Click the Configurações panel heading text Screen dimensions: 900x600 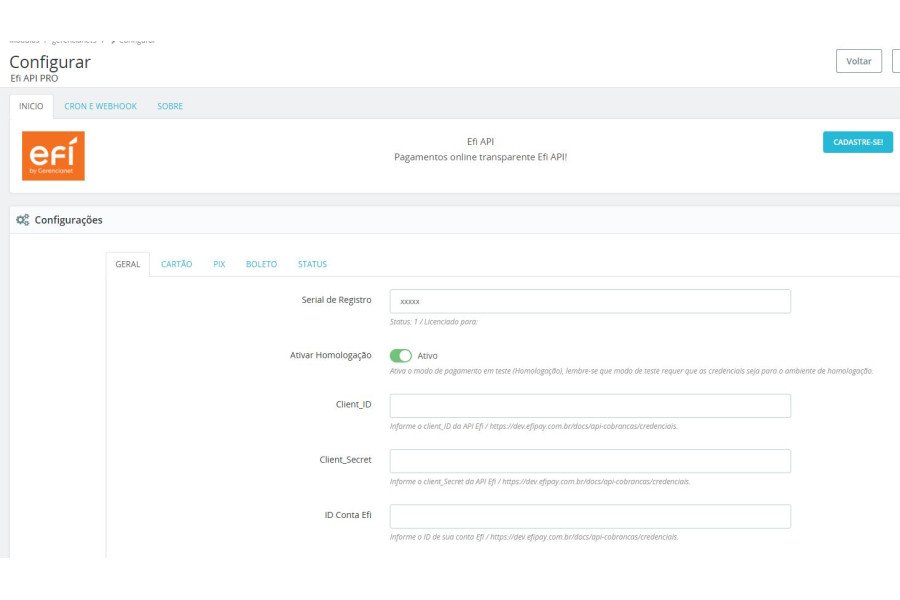point(68,220)
